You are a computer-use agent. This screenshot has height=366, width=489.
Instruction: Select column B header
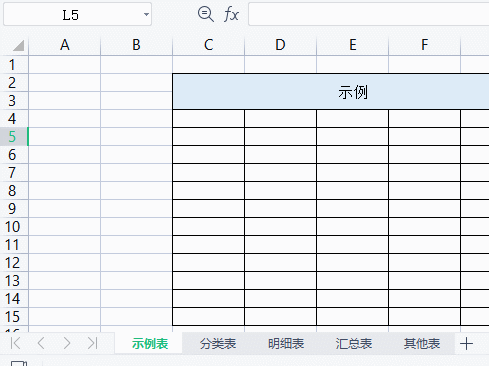[x=136, y=45]
